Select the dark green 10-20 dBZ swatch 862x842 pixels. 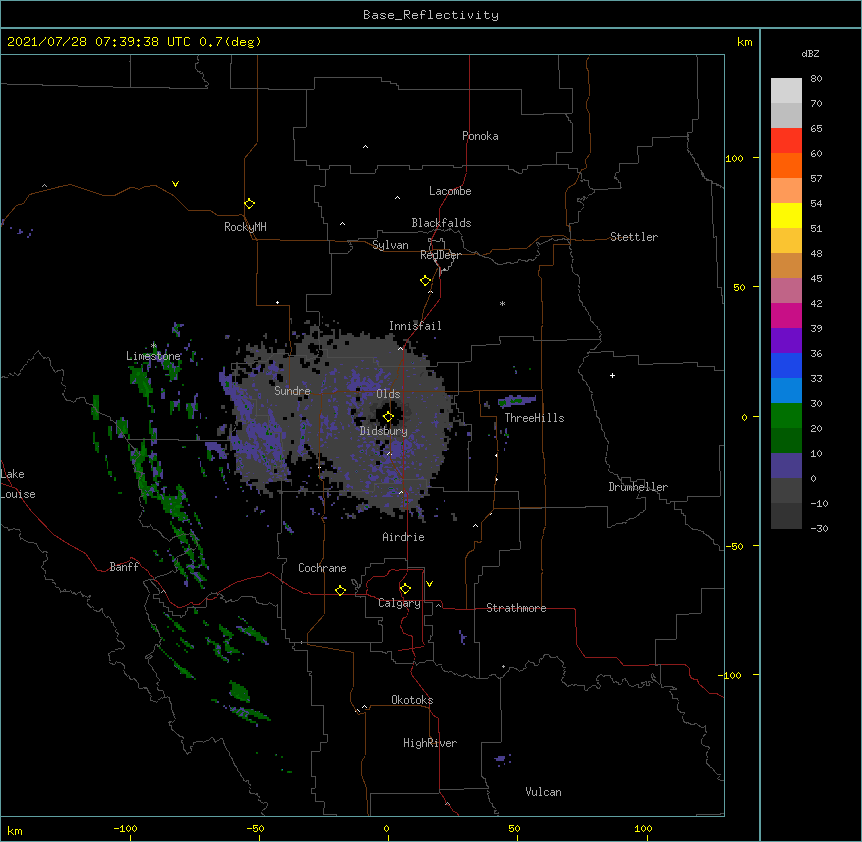click(786, 441)
